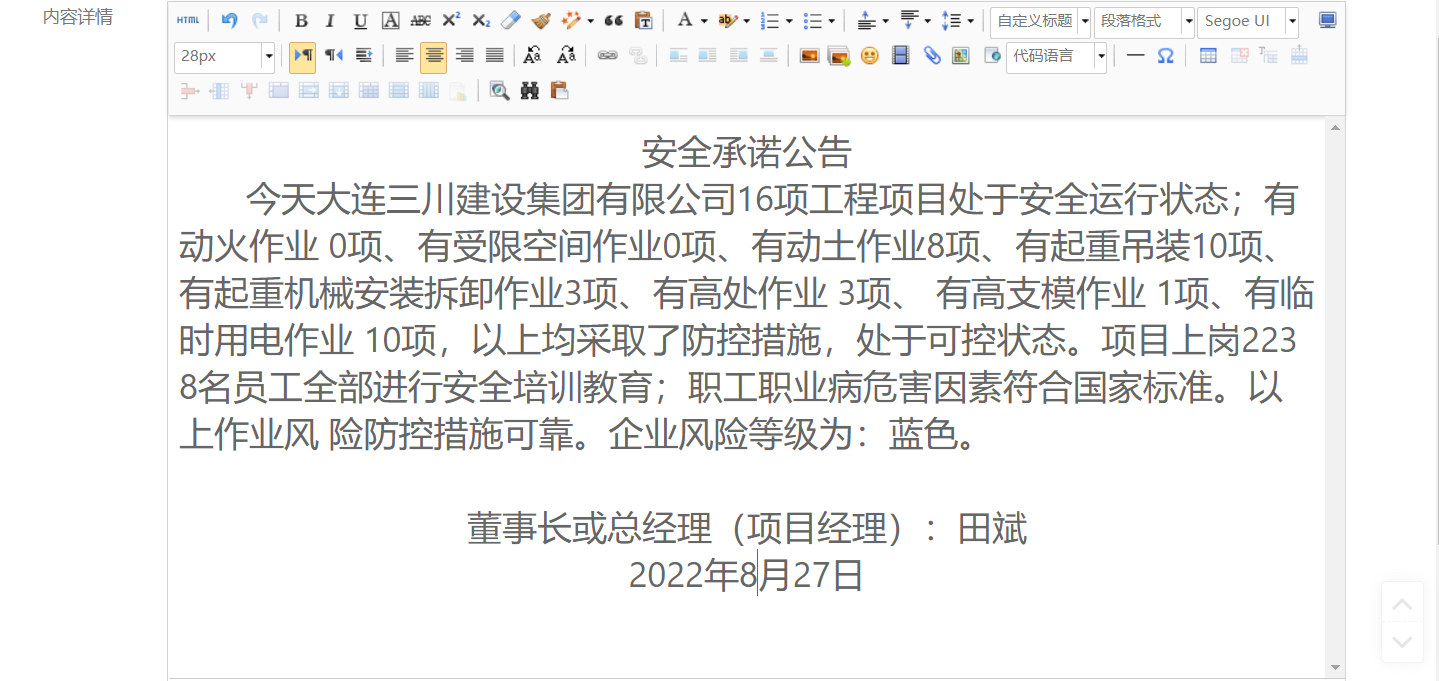This screenshot has width=1439, height=681.
Task: Open paragraph spacing after dropdown
Action: click(x=927, y=21)
